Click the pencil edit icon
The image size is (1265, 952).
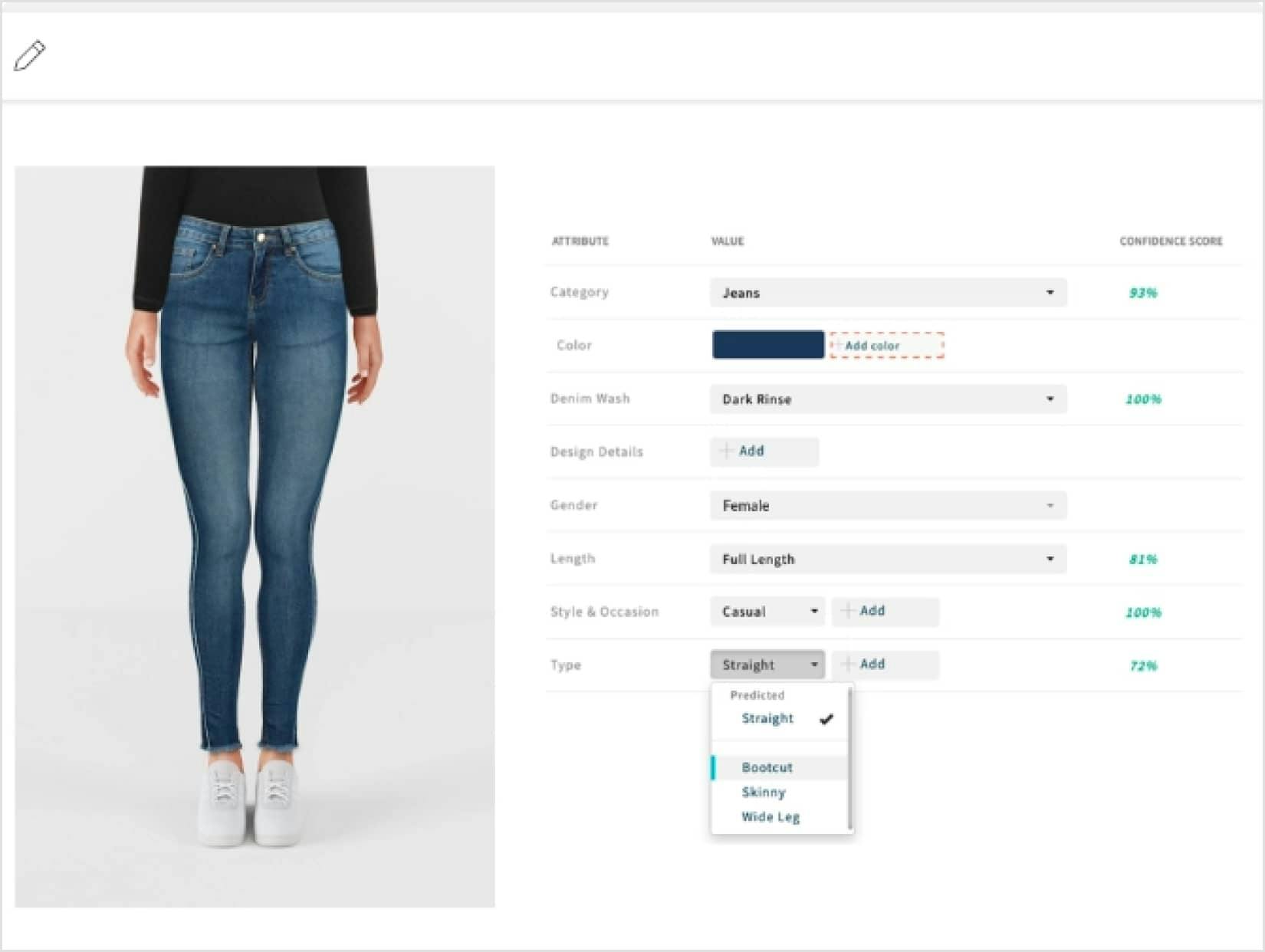click(x=30, y=54)
